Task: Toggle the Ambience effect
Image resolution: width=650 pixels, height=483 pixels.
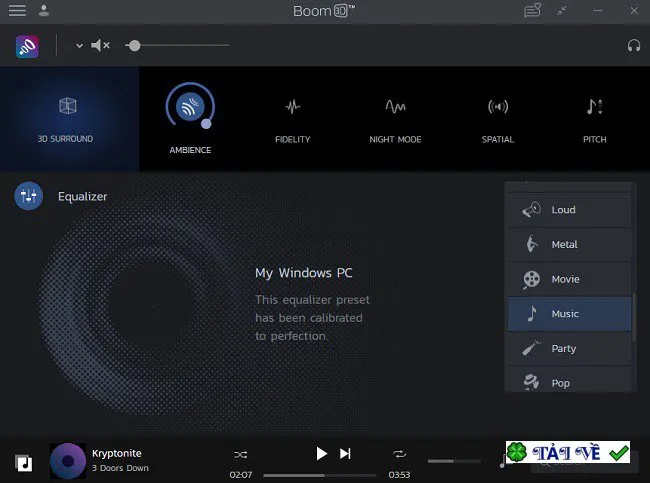Action: tap(190, 107)
